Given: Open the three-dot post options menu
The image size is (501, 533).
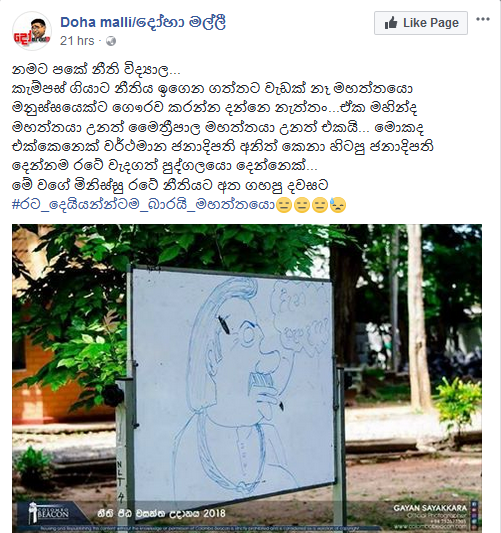Looking at the screenshot, I should 483,19.
